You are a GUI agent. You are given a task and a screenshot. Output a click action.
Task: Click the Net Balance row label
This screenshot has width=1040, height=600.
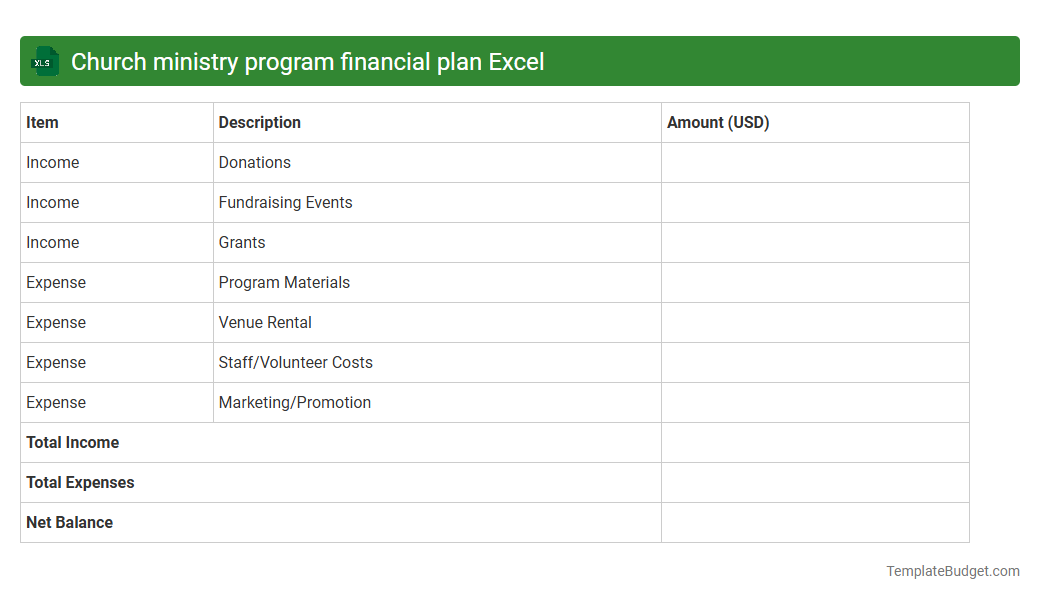tap(69, 522)
